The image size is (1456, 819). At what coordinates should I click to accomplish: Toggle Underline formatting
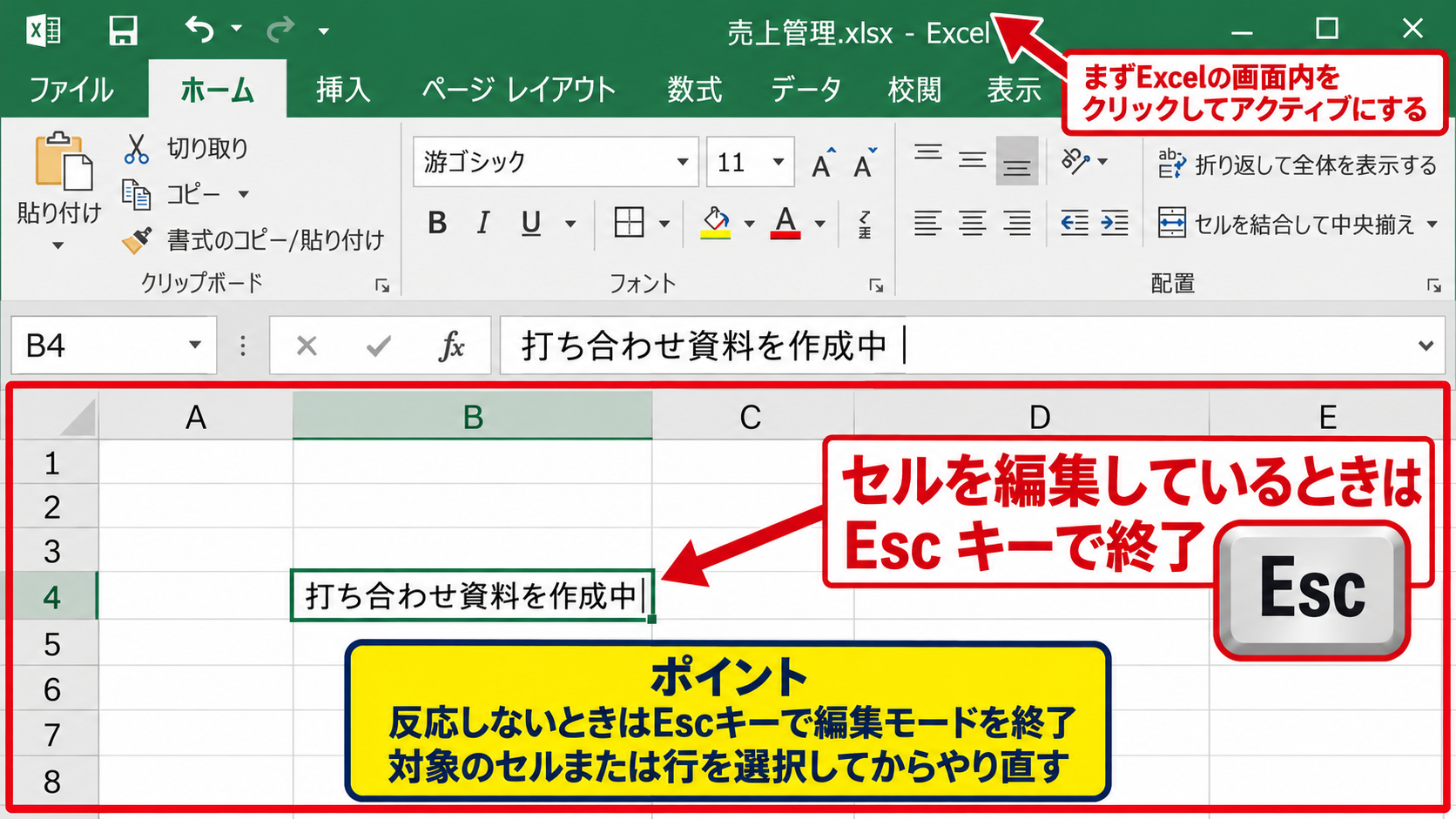pyautogui.click(x=531, y=224)
